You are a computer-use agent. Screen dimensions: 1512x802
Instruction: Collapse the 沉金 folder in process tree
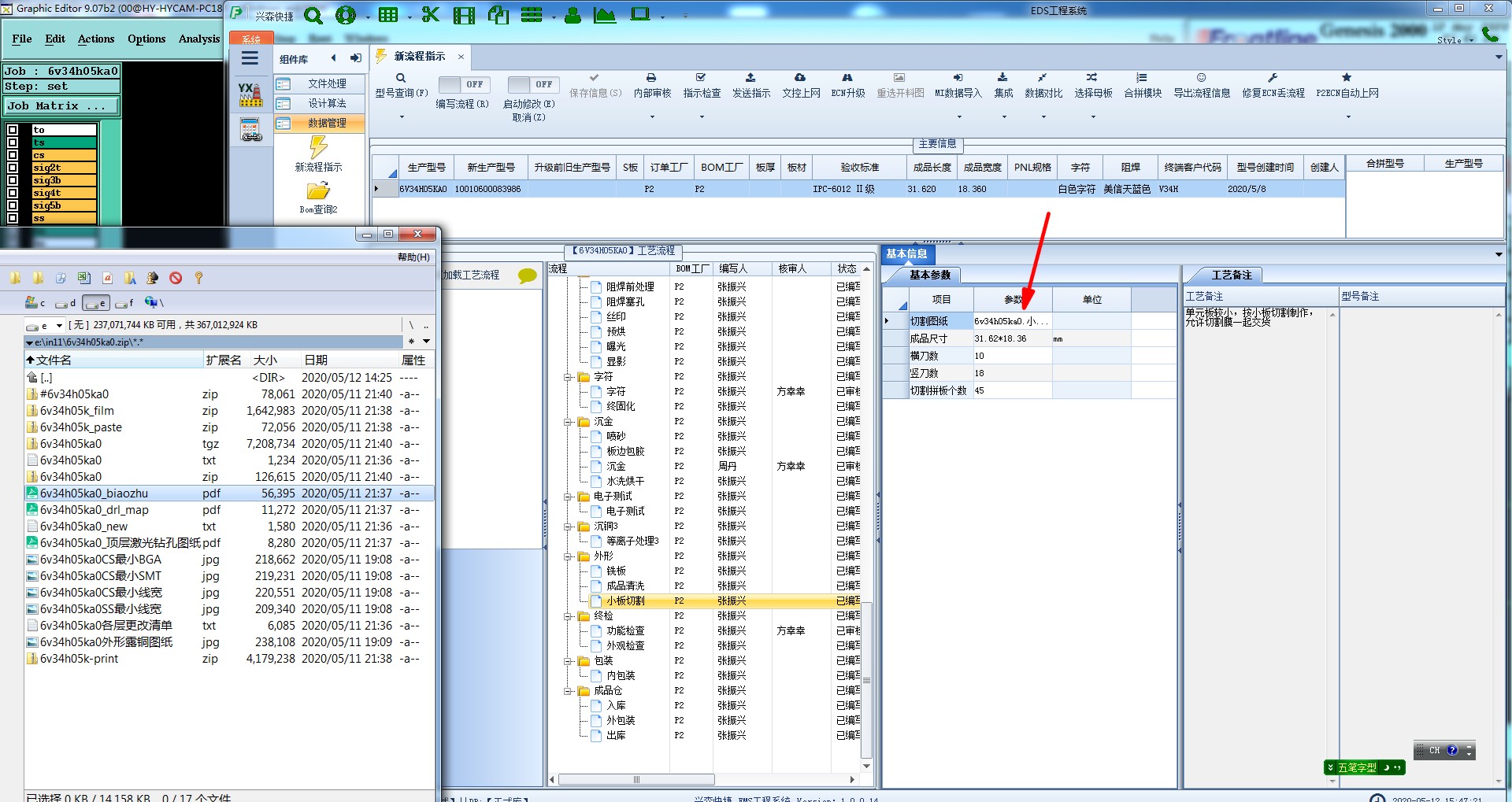[568, 422]
